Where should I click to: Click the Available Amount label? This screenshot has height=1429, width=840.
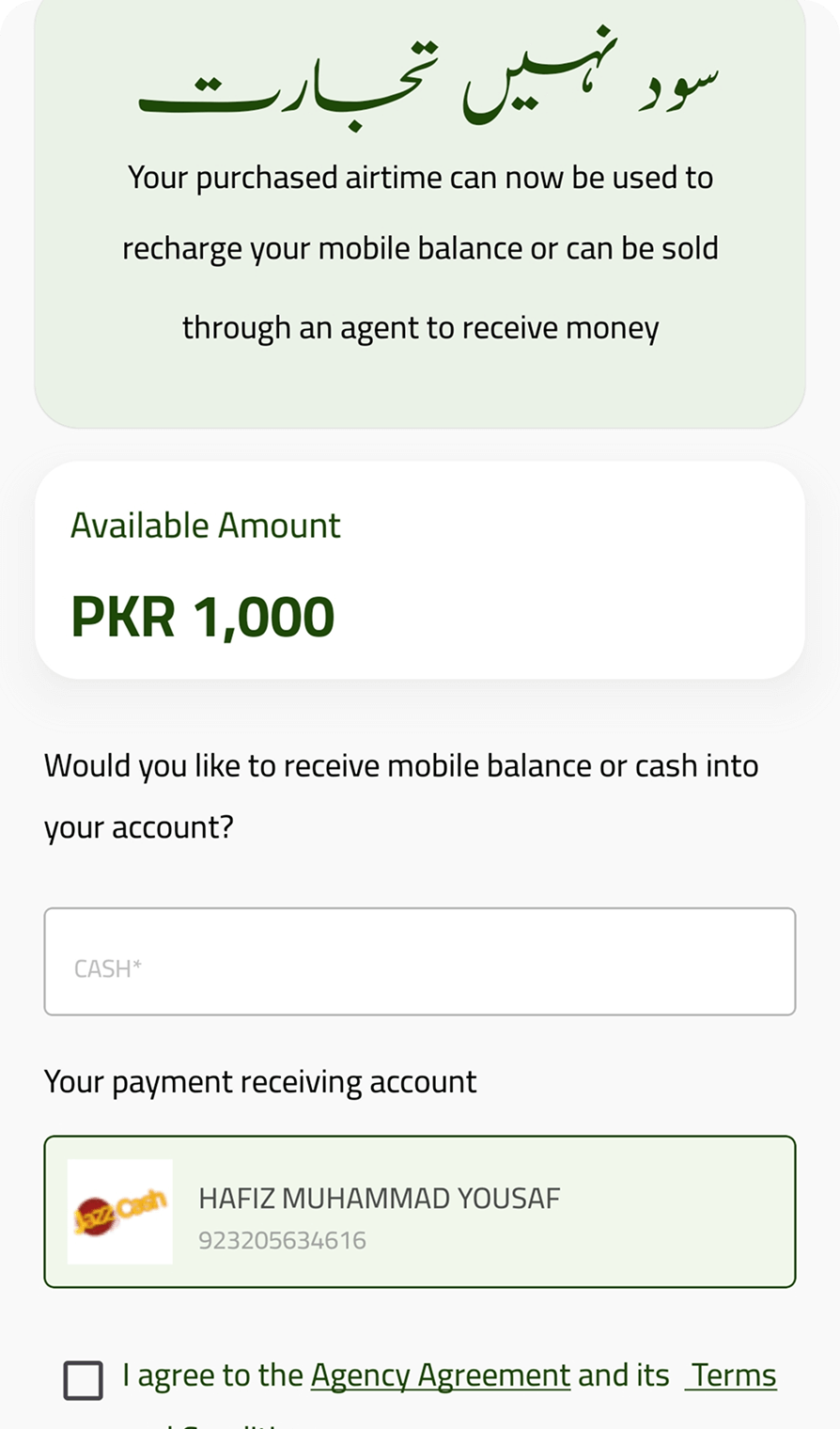(206, 526)
